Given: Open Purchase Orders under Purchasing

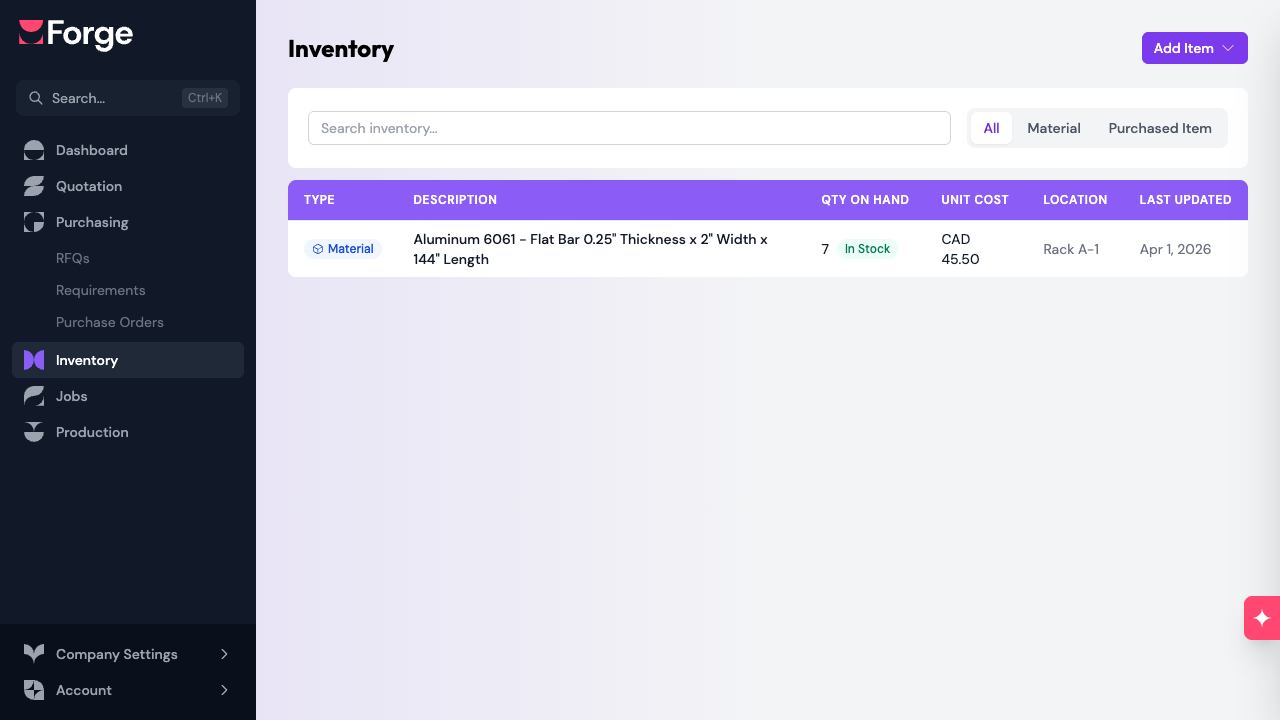Looking at the screenshot, I should (110, 322).
